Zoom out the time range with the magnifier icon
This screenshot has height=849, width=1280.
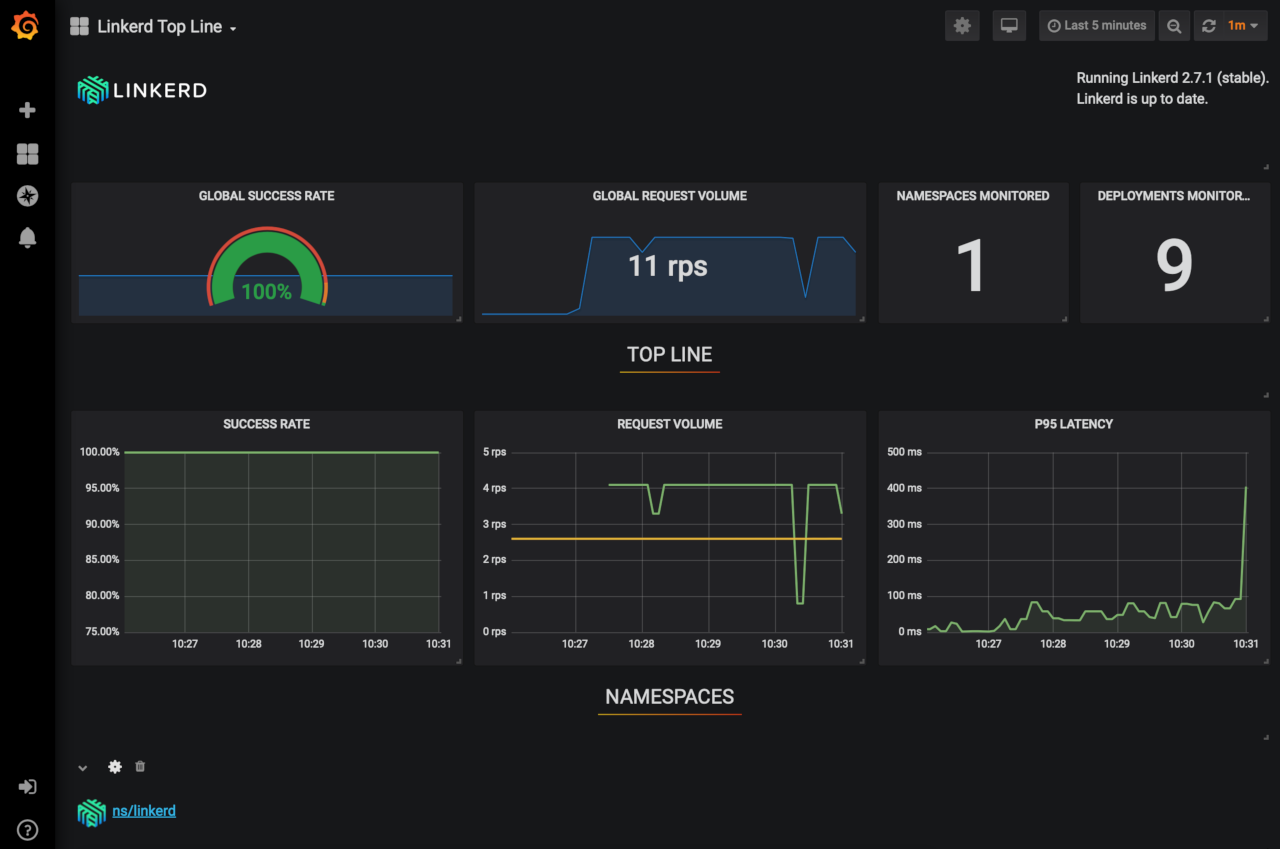(1174, 25)
